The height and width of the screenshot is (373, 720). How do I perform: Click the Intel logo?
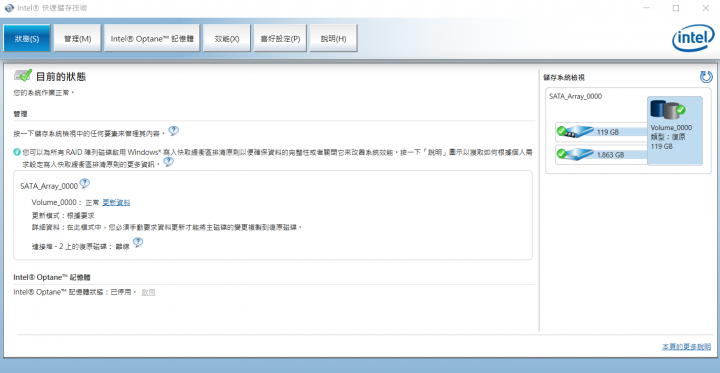[693, 39]
